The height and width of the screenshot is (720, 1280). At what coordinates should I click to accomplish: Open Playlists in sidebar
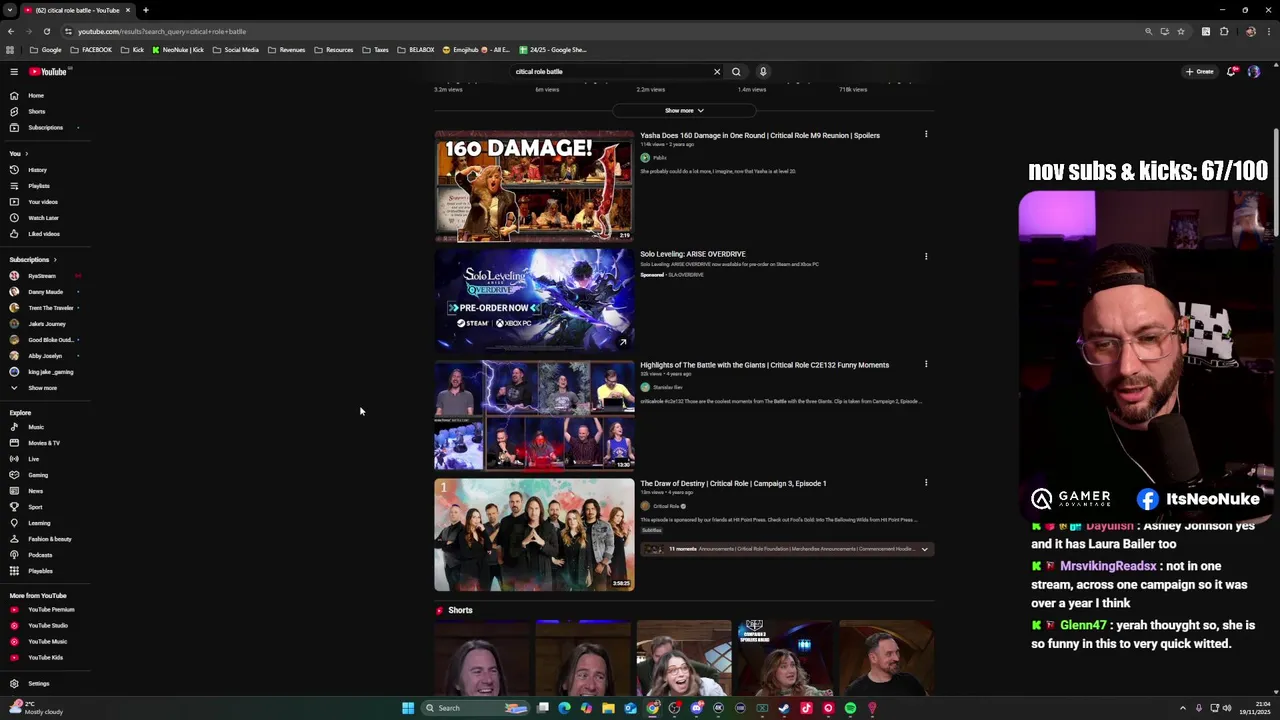(x=39, y=186)
